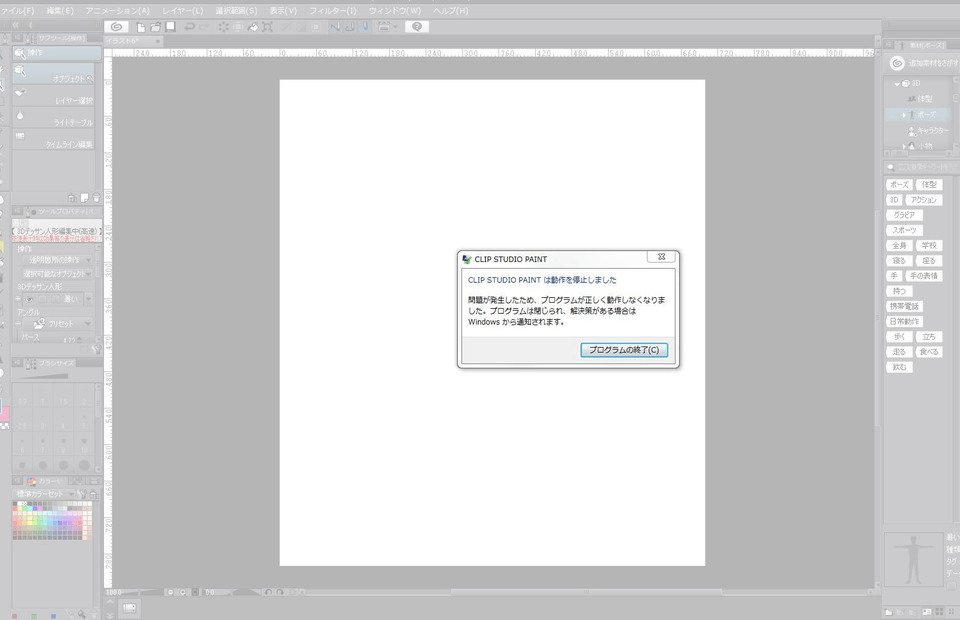Click the help question mark icon in the toolbar
Screen dimensions: 960x620
click(416, 27)
